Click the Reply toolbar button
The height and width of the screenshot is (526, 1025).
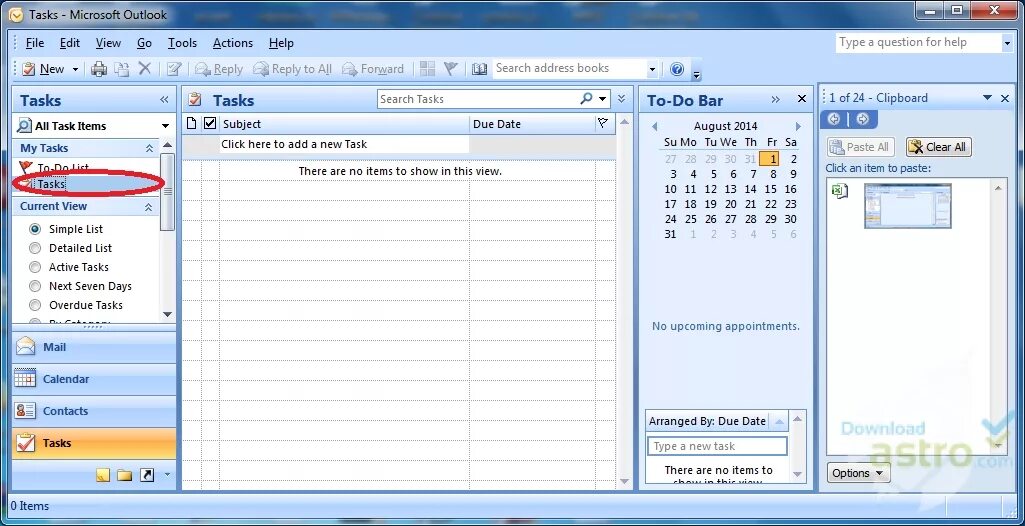click(x=219, y=69)
